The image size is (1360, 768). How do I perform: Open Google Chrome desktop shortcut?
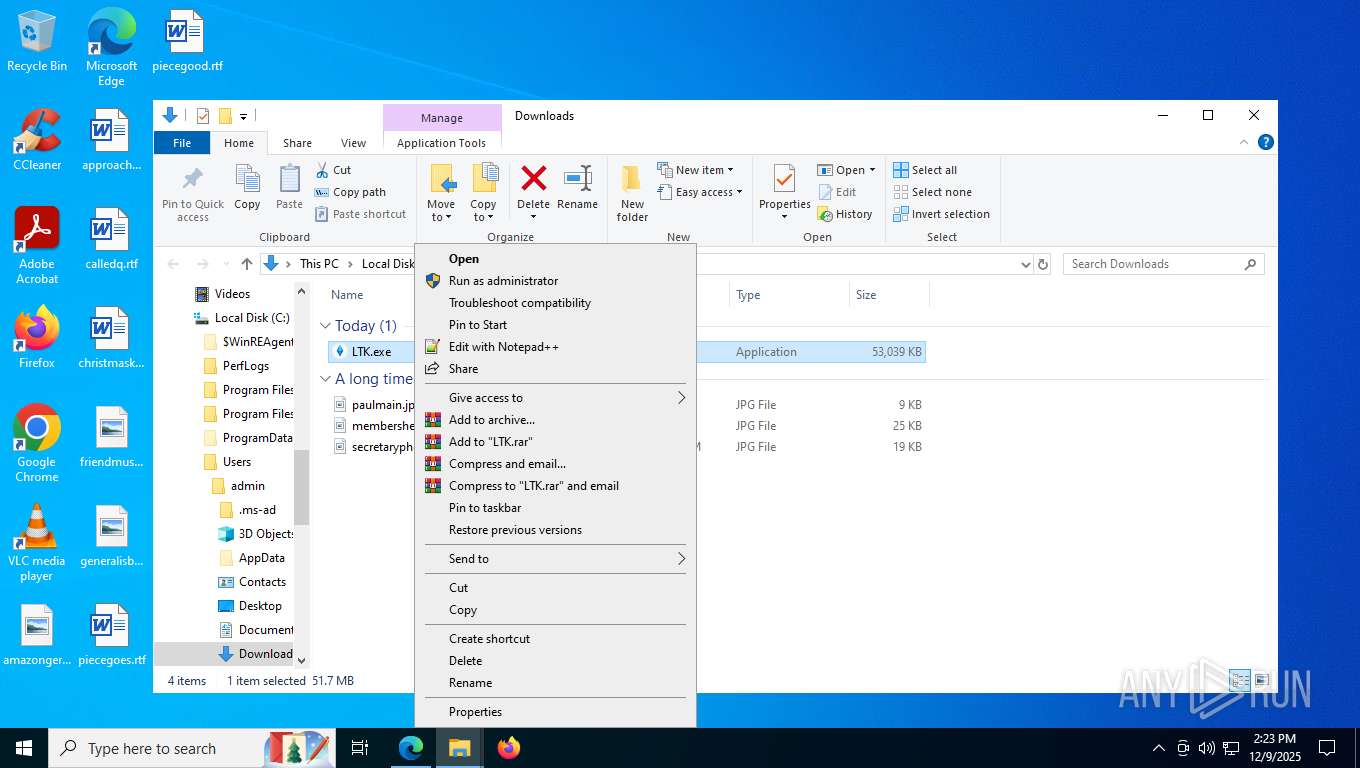[x=37, y=444]
